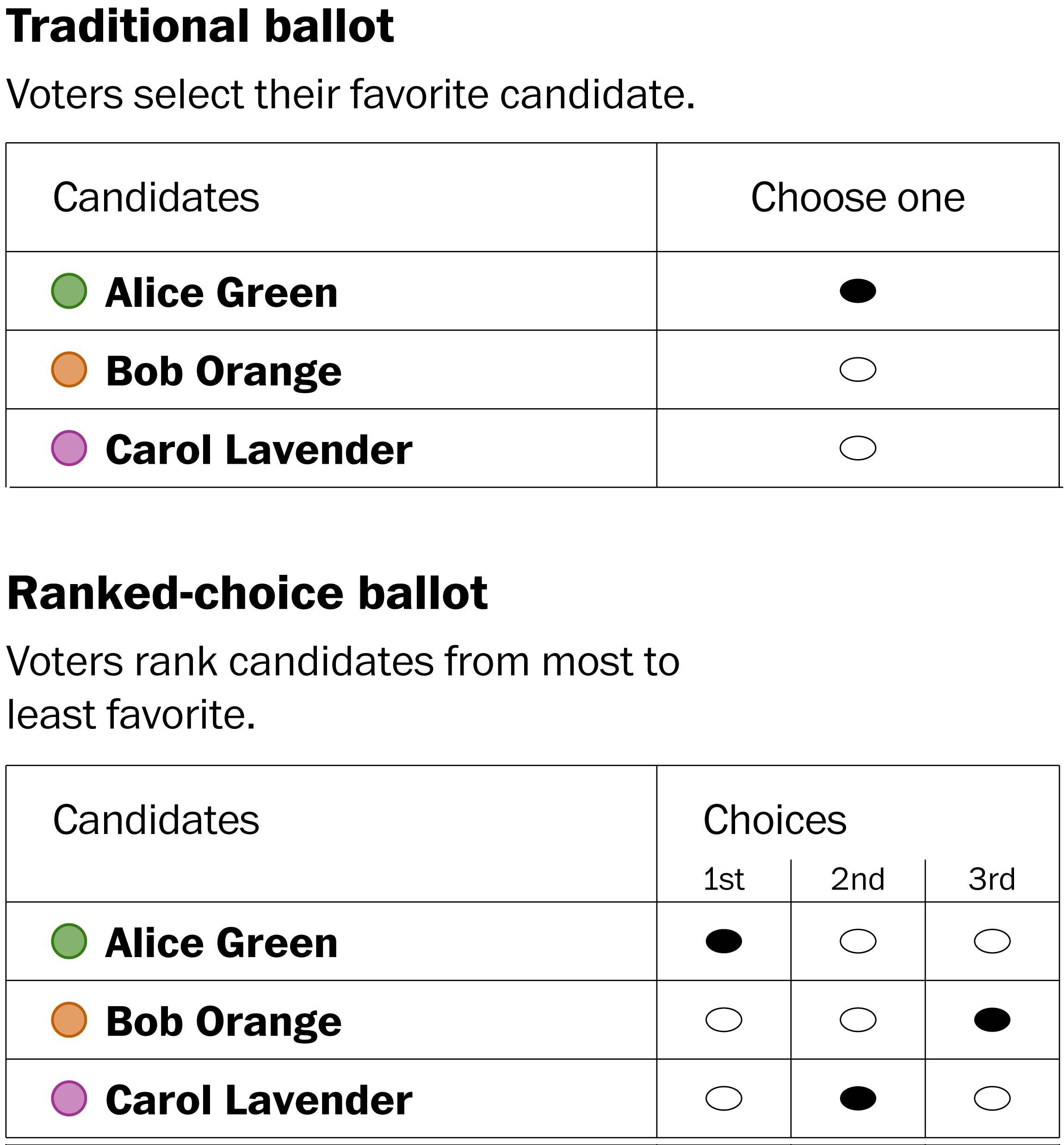Click Alice Green's green circle on ranked-choice ballot
Image resolution: width=1064 pixels, height=1145 pixels.
[69, 941]
